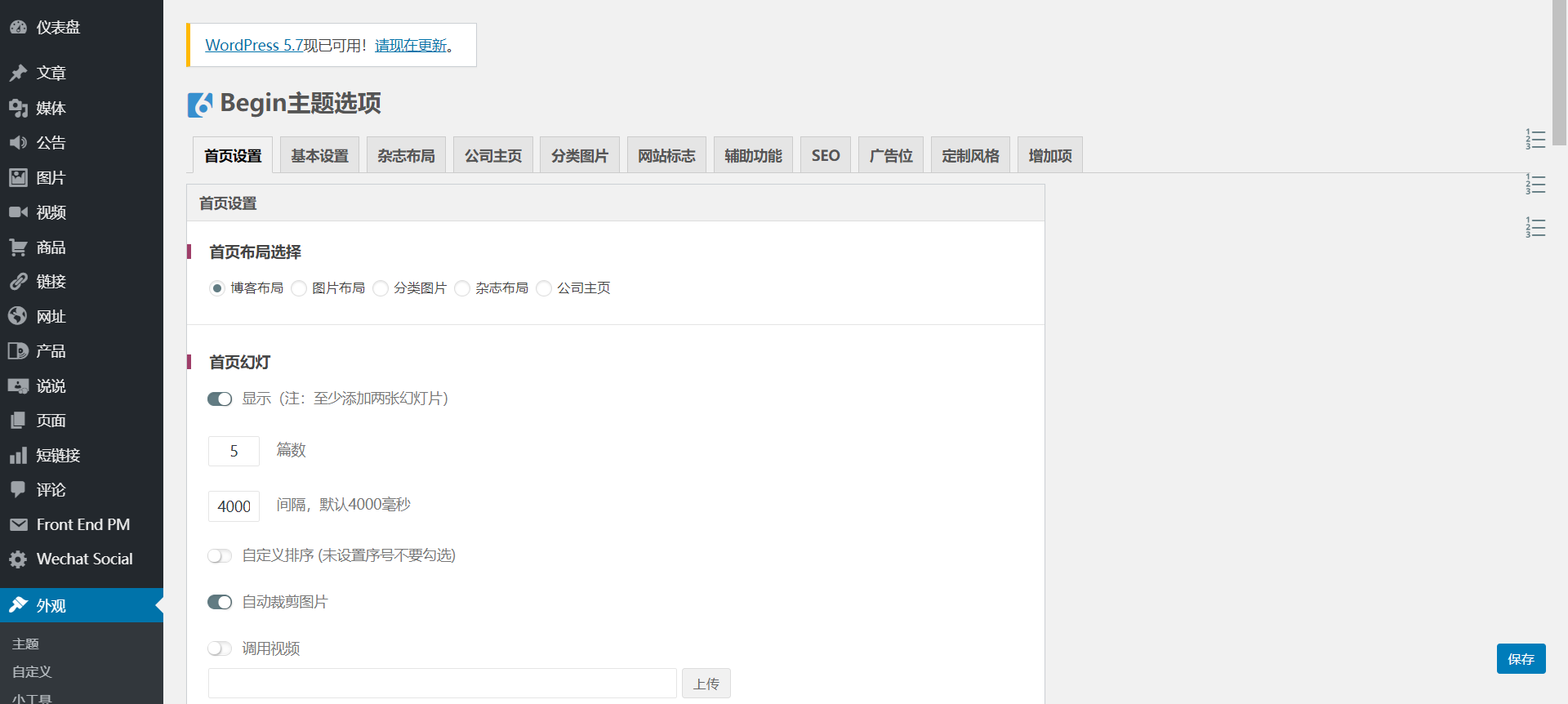
Task: Click the 短链接 bar chart icon
Action: pos(18,455)
